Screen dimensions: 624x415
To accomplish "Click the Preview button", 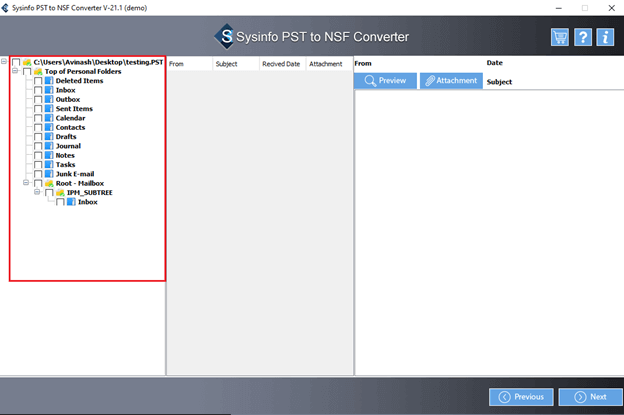I will point(385,81).
